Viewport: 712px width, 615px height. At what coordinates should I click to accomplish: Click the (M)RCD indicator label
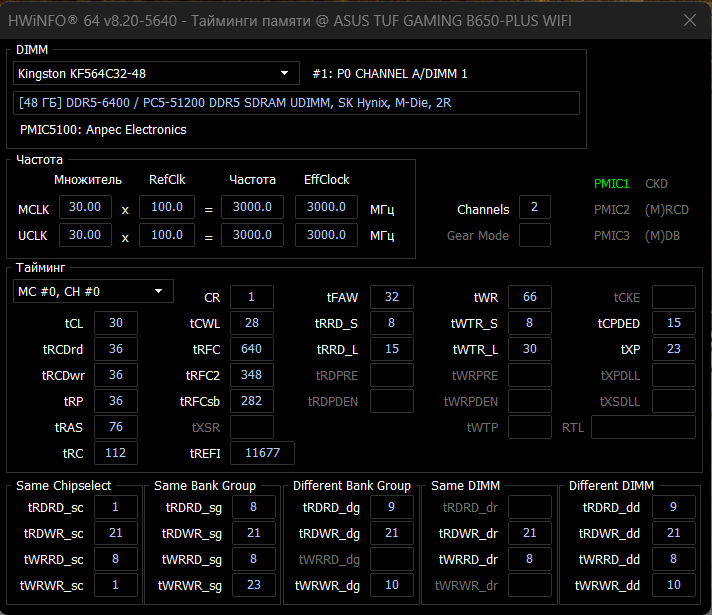pos(667,209)
